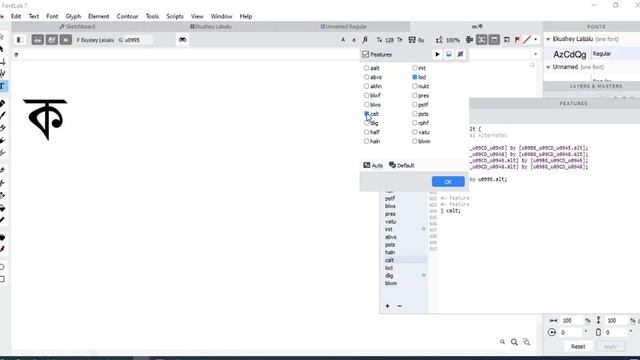Open the Contour menu

pos(127,16)
